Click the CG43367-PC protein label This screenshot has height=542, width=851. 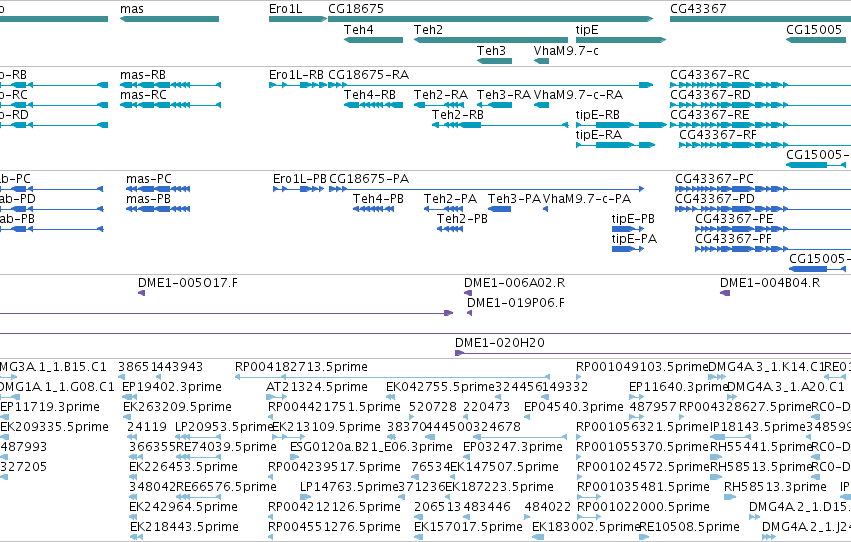click(714, 179)
